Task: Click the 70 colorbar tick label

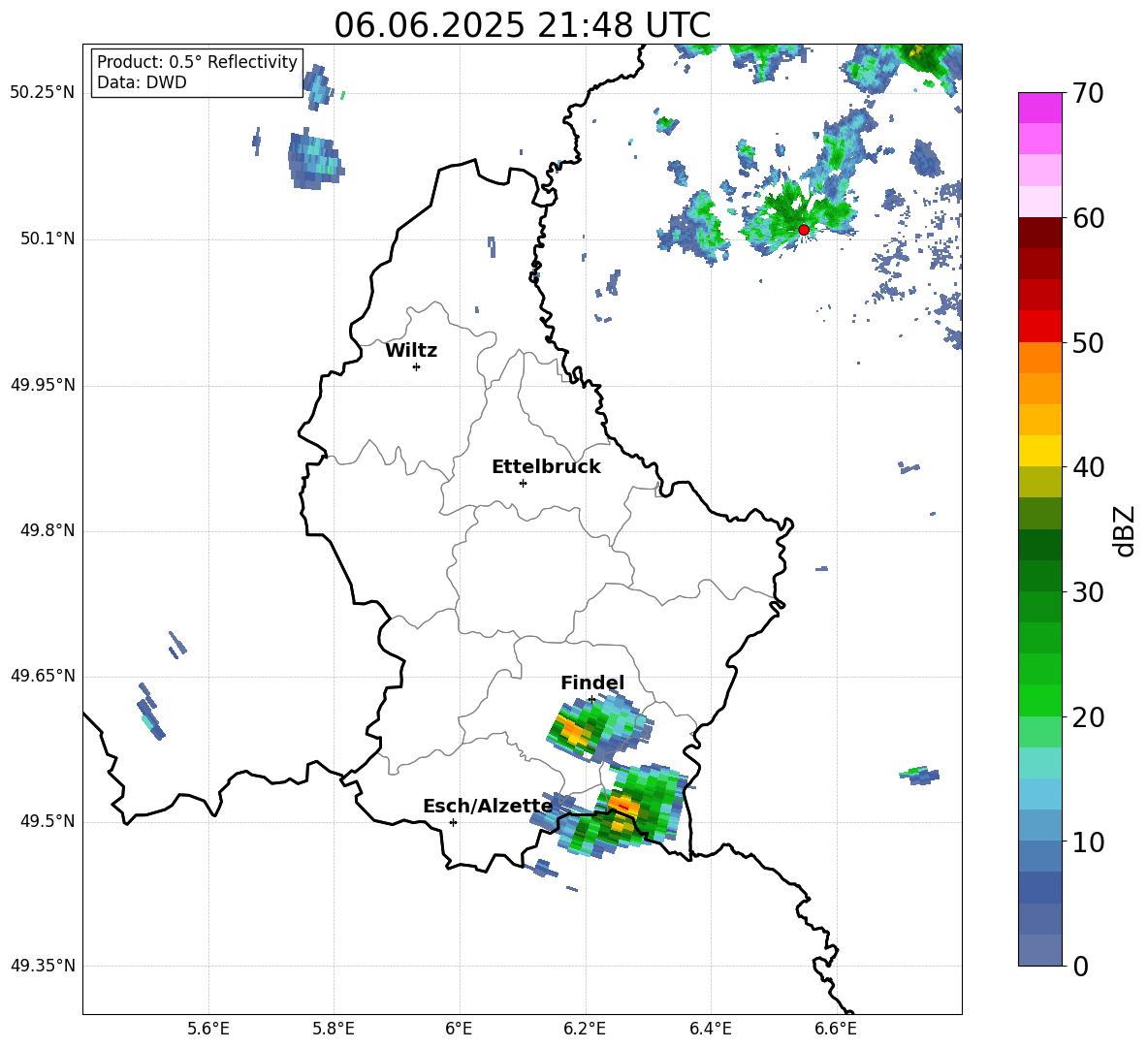Action: click(1087, 94)
